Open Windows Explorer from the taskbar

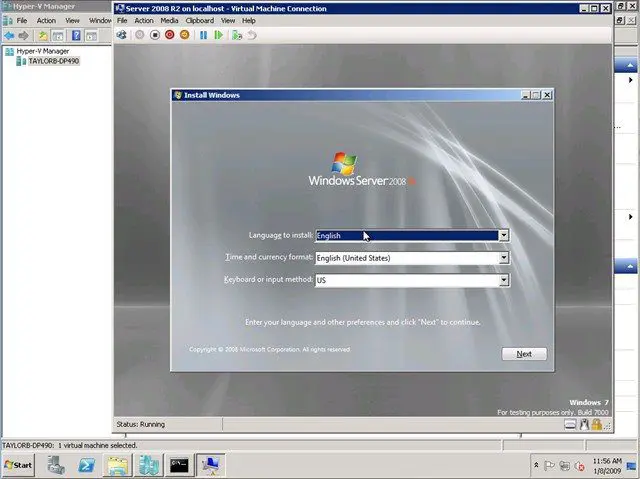click(x=117, y=465)
